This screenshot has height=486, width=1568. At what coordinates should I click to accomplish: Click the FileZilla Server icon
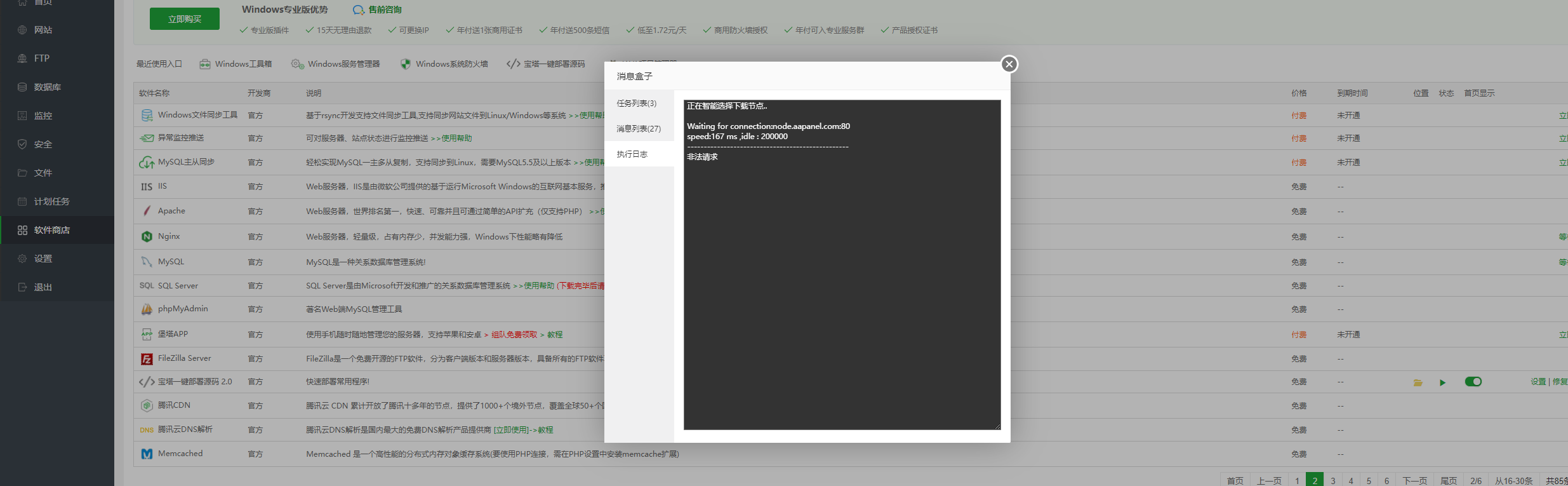(x=147, y=359)
